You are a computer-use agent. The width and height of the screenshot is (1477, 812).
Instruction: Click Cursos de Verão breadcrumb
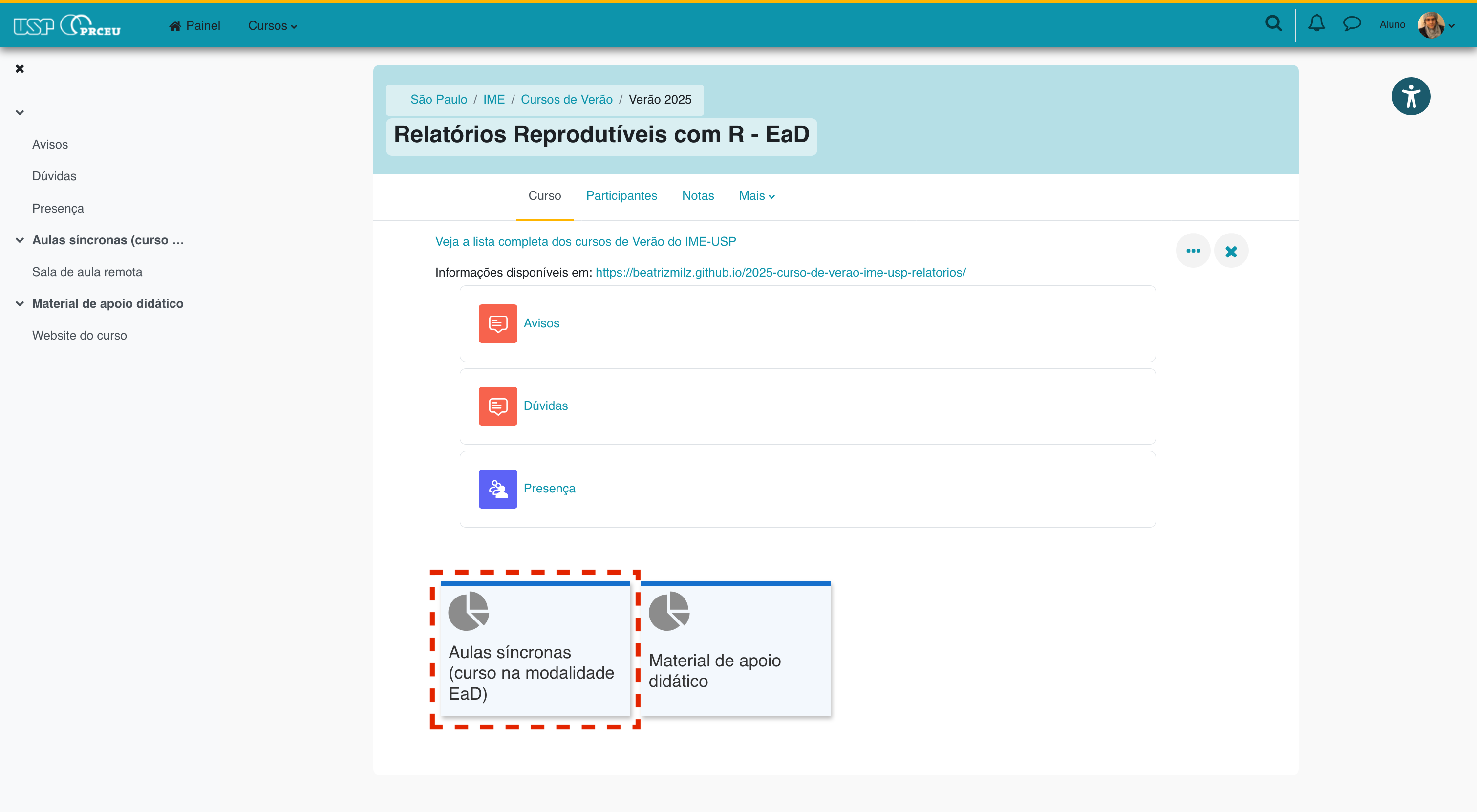[566, 100]
